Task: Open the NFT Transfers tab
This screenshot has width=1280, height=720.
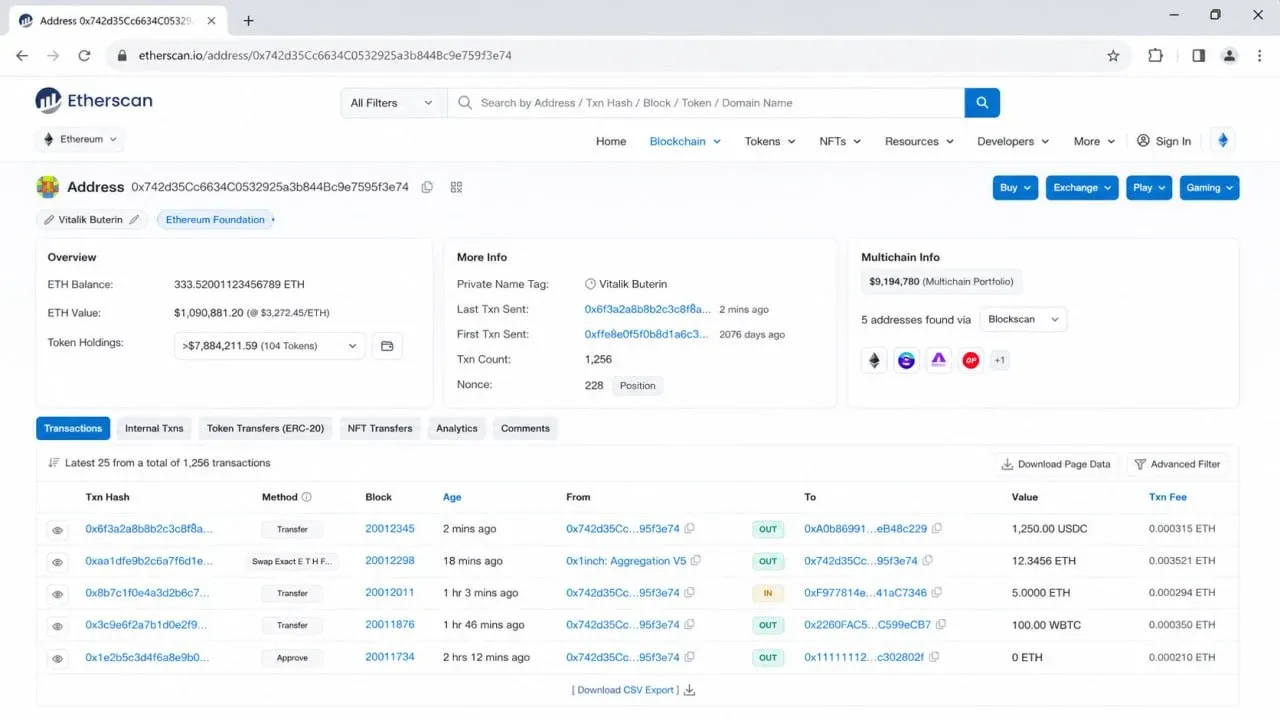Action: (x=380, y=428)
